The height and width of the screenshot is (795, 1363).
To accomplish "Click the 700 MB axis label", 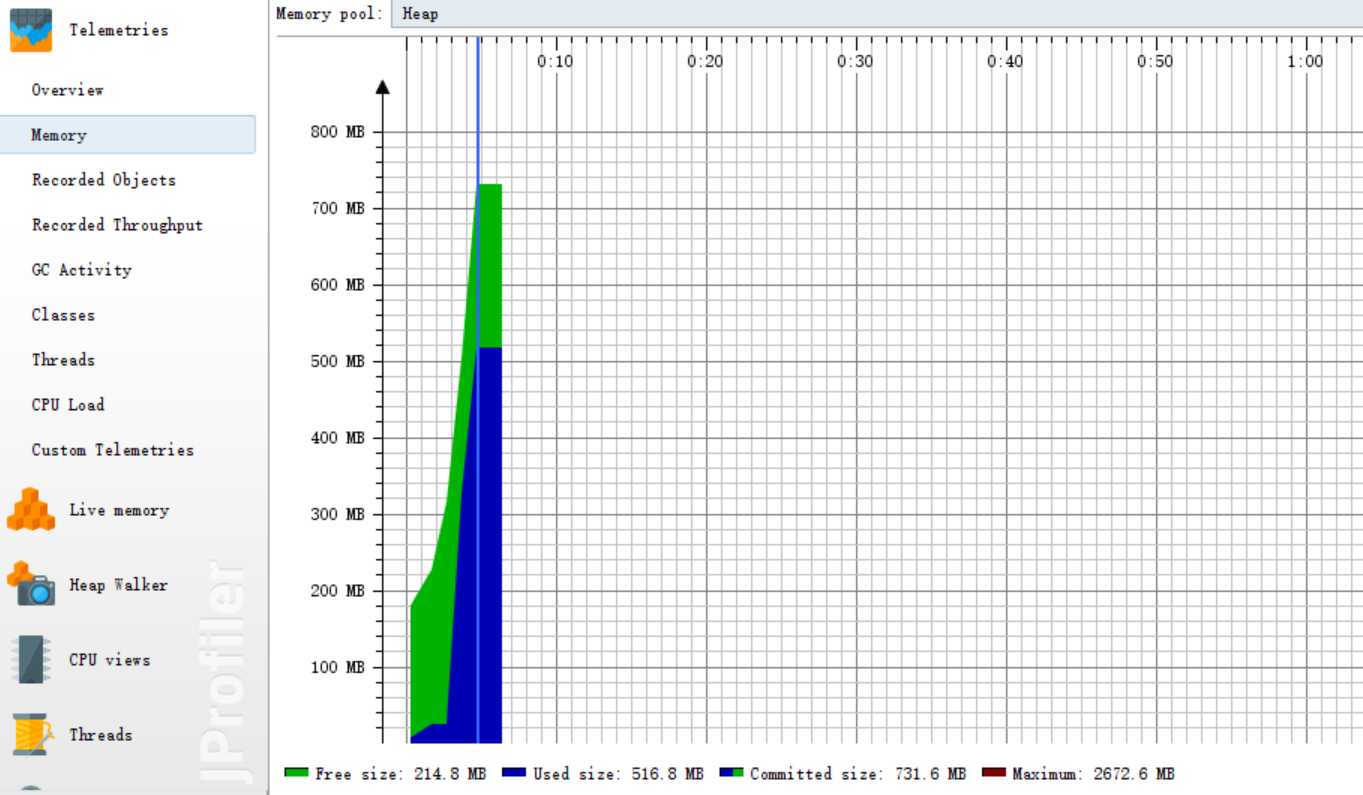I will click(x=340, y=208).
